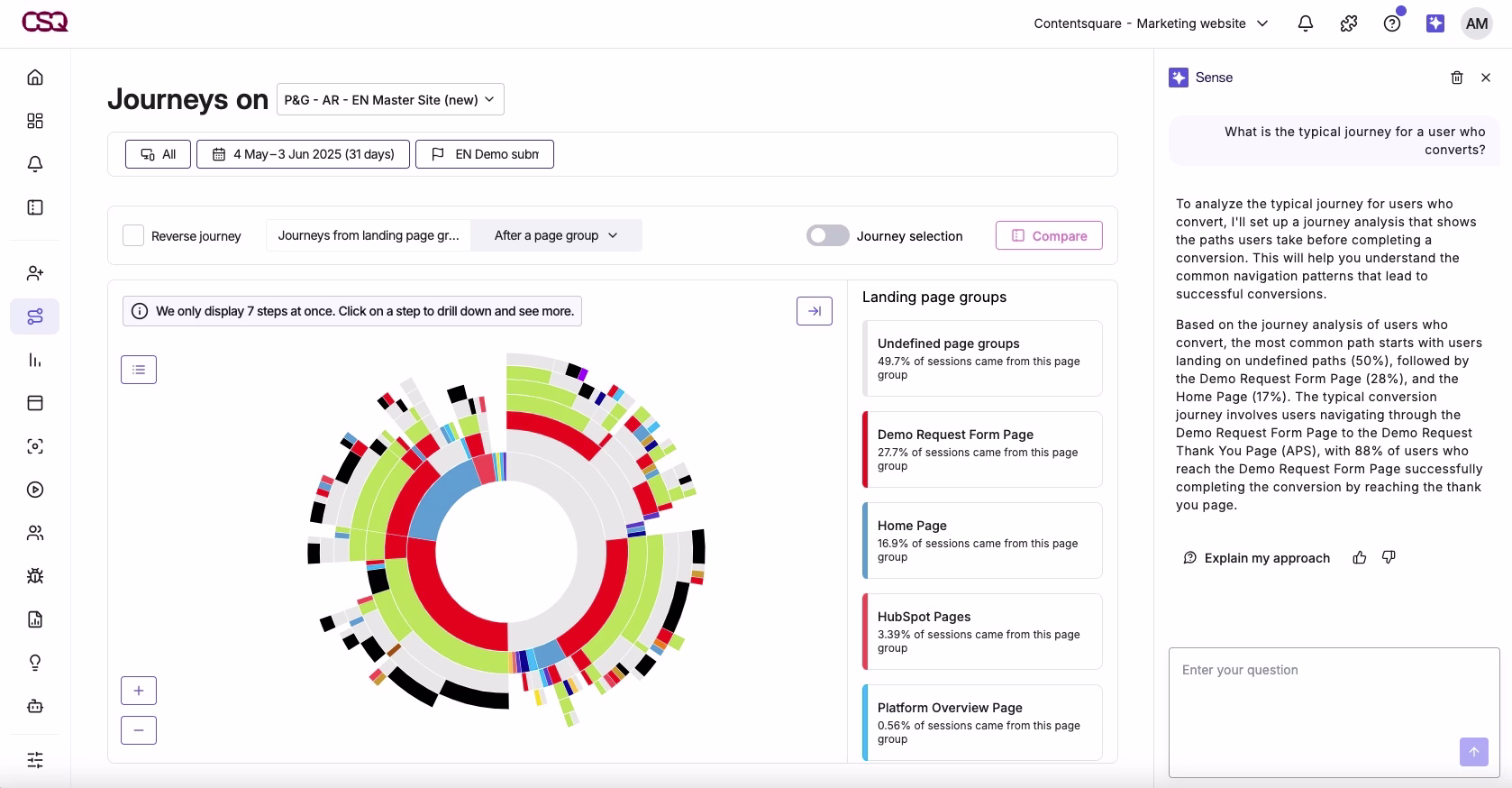Open the add-user segment icon in sidebar
Viewport: 1512px width, 788px height.
(x=35, y=273)
